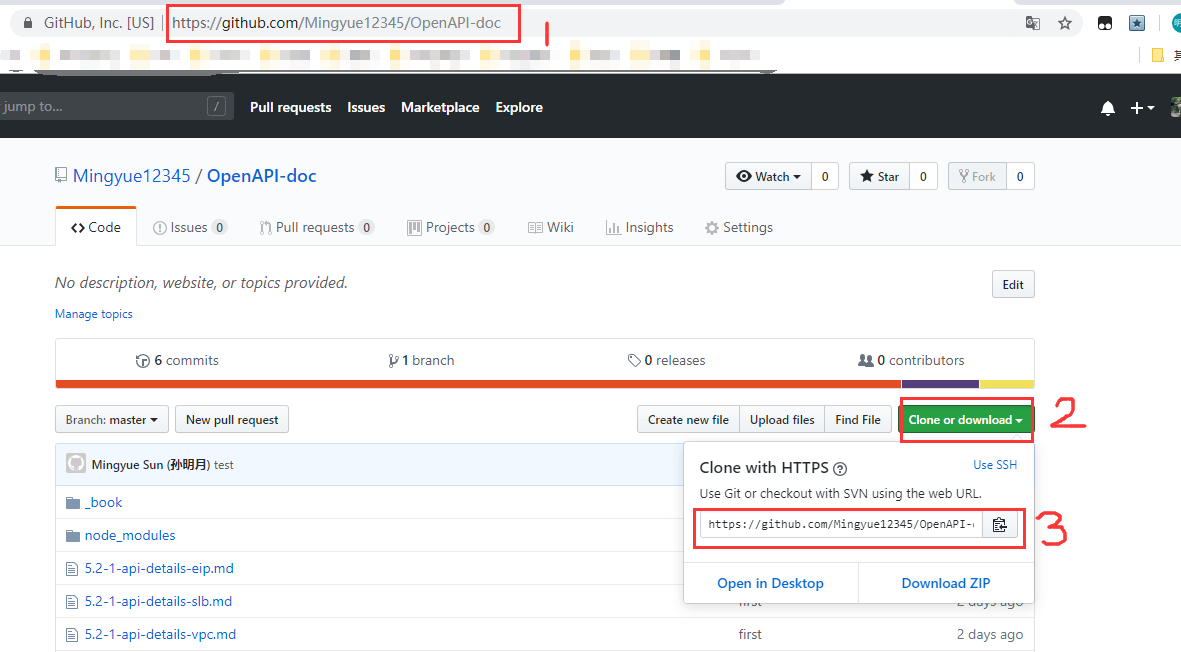Screen dimensions: 1181x652
Task: Click the Edit description button
Action: [1013, 285]
